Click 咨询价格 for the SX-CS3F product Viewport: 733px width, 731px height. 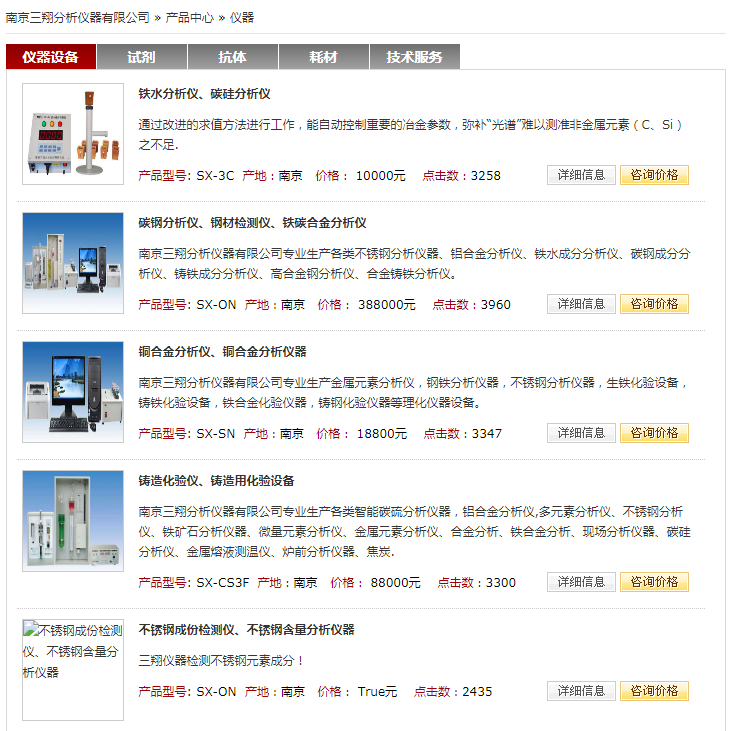654,582
